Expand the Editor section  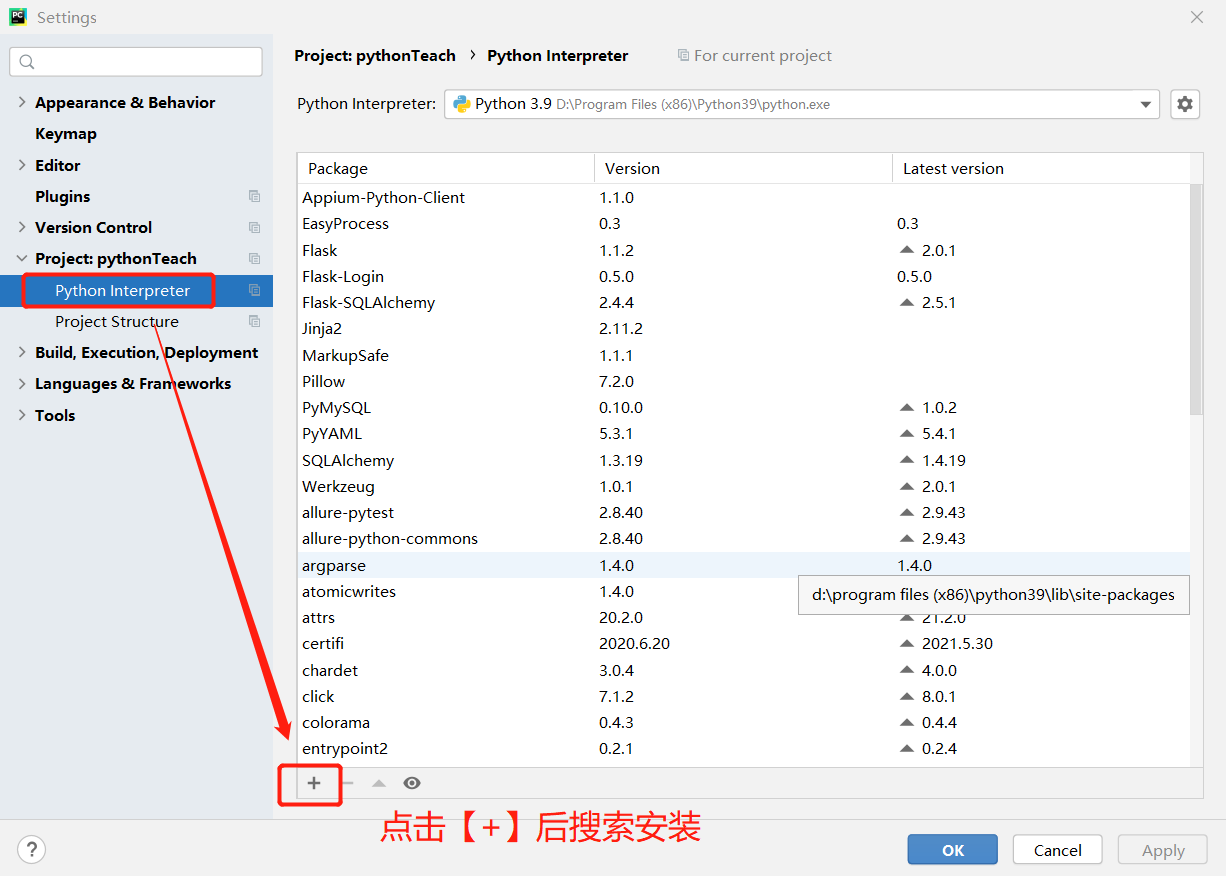click(x=22, y=165)
